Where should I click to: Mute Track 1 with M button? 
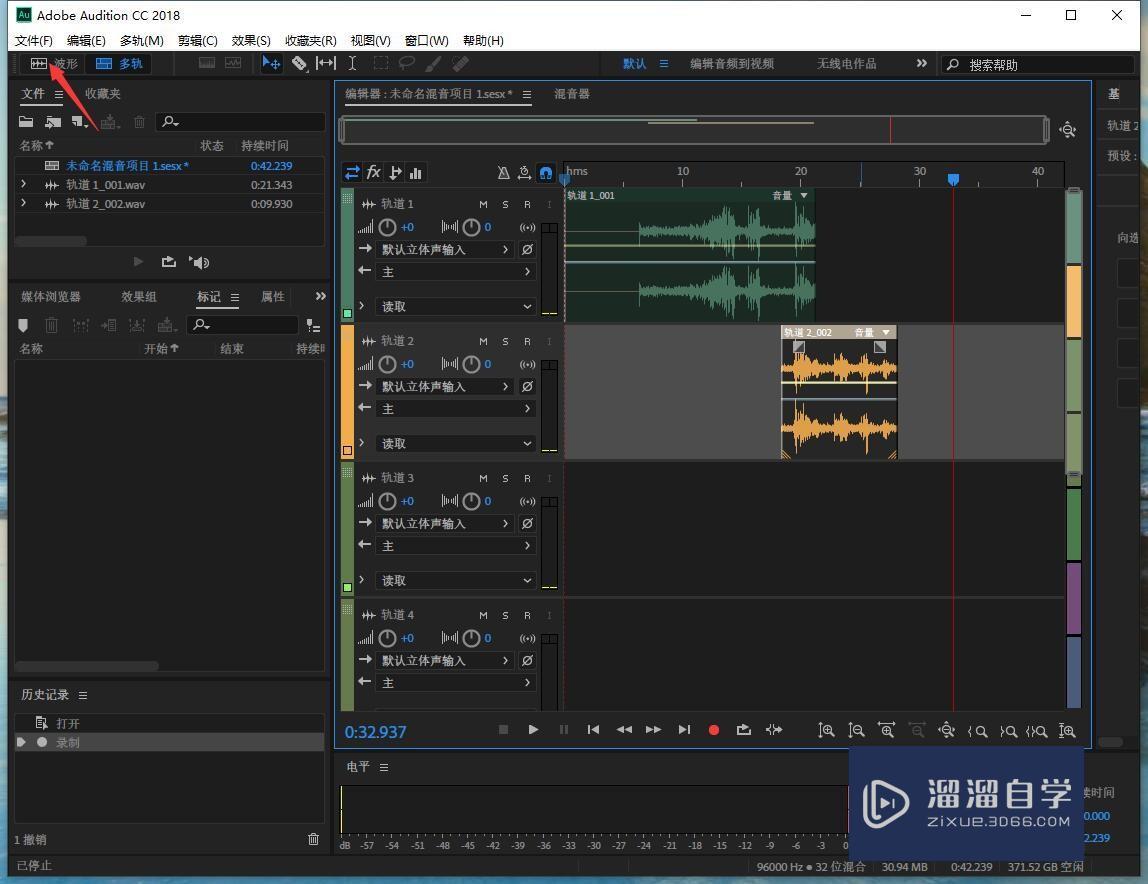483,204
